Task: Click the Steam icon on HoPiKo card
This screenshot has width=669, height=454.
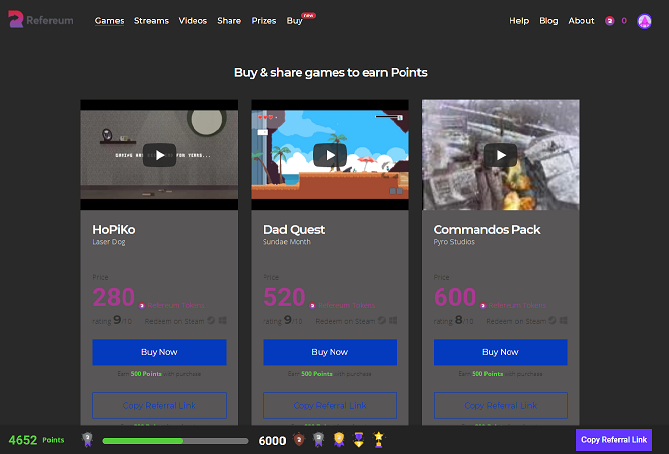Action: pos(211,320)
